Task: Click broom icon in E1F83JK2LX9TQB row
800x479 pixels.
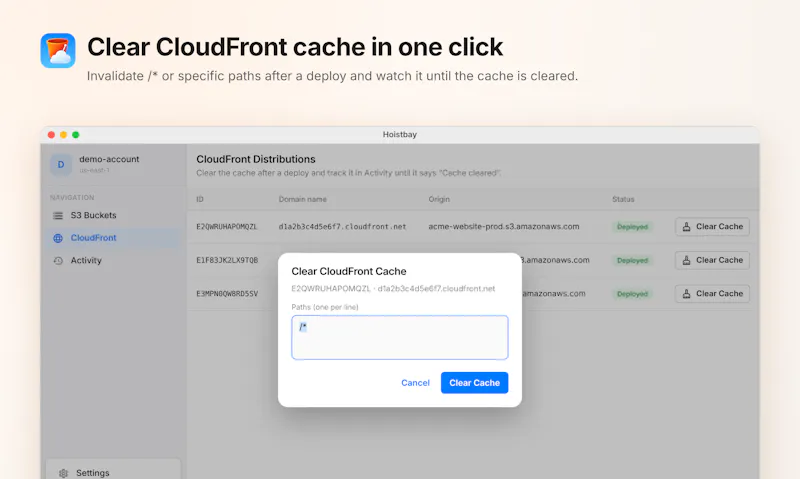Action: click(x=687, y=260)
